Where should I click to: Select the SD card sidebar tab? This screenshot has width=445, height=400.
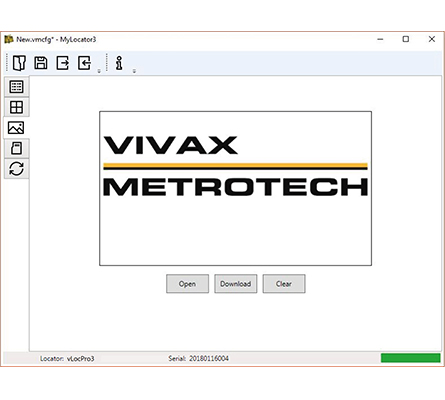[x=16, y=148]
